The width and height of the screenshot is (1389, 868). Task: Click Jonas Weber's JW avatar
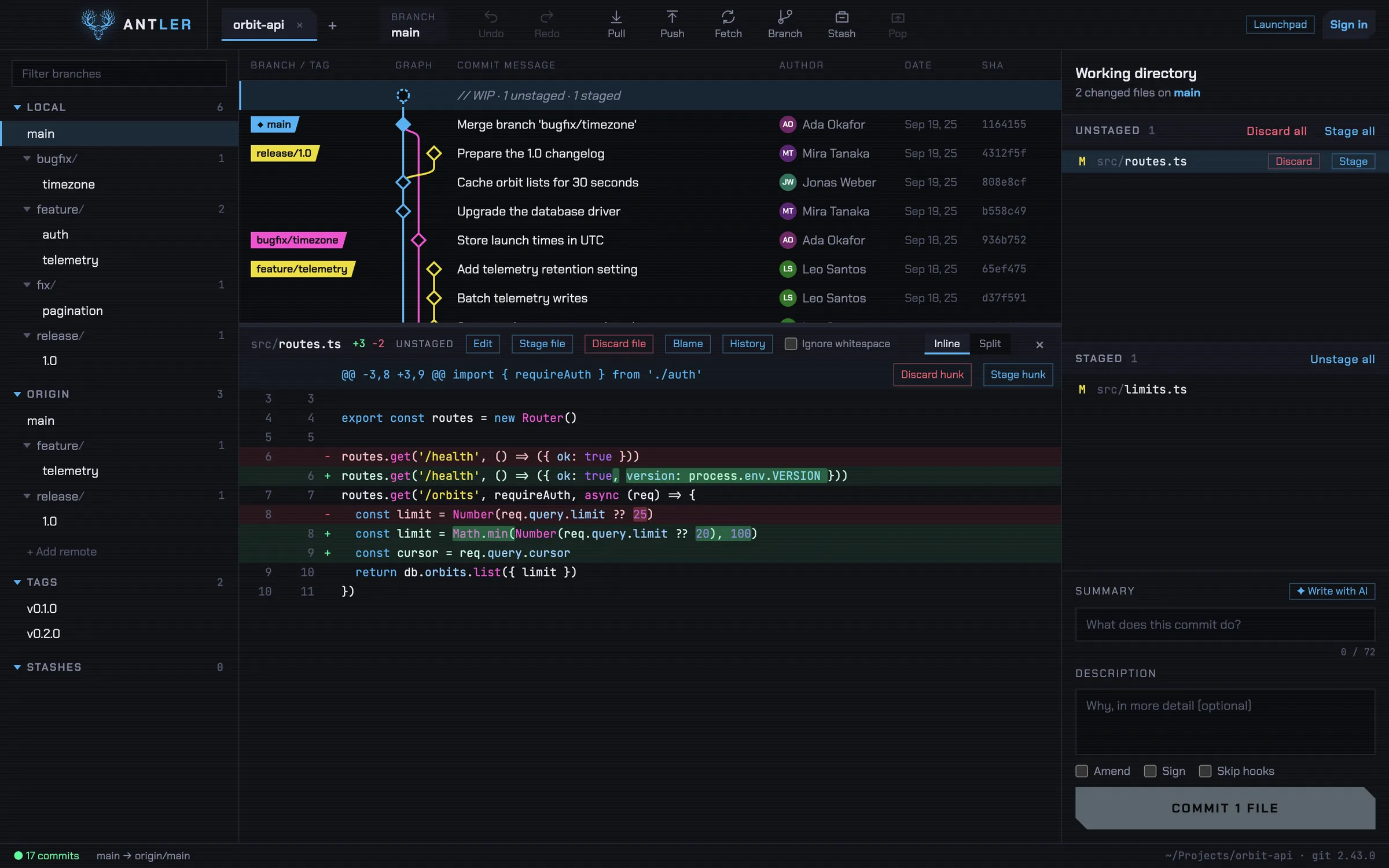coord(788,182)
